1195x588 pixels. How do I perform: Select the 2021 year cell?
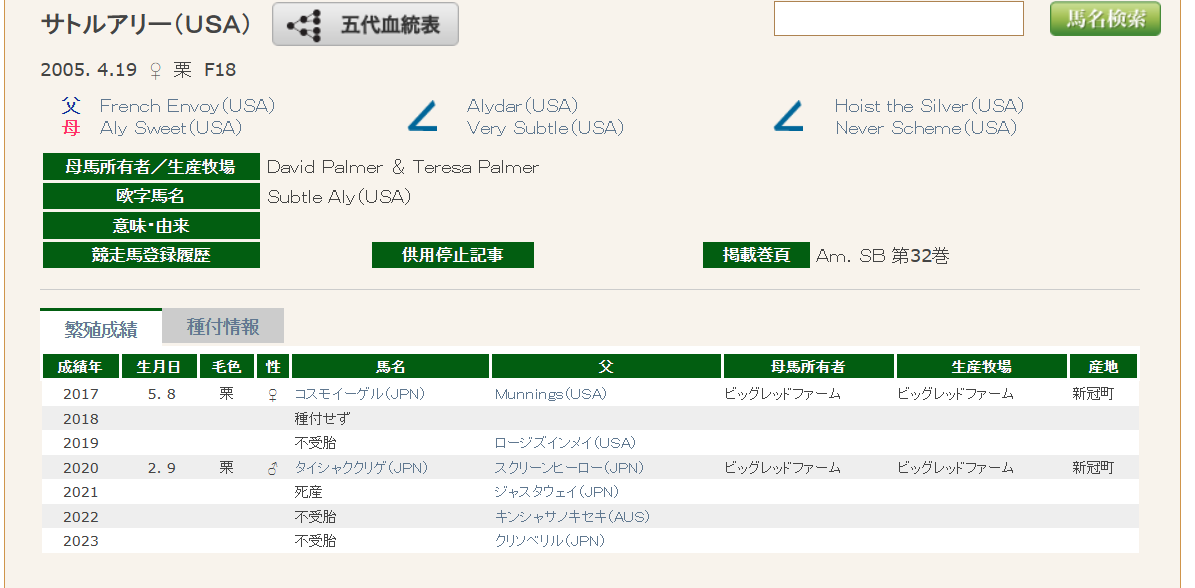pyautogui.click(x=81, y=493)
